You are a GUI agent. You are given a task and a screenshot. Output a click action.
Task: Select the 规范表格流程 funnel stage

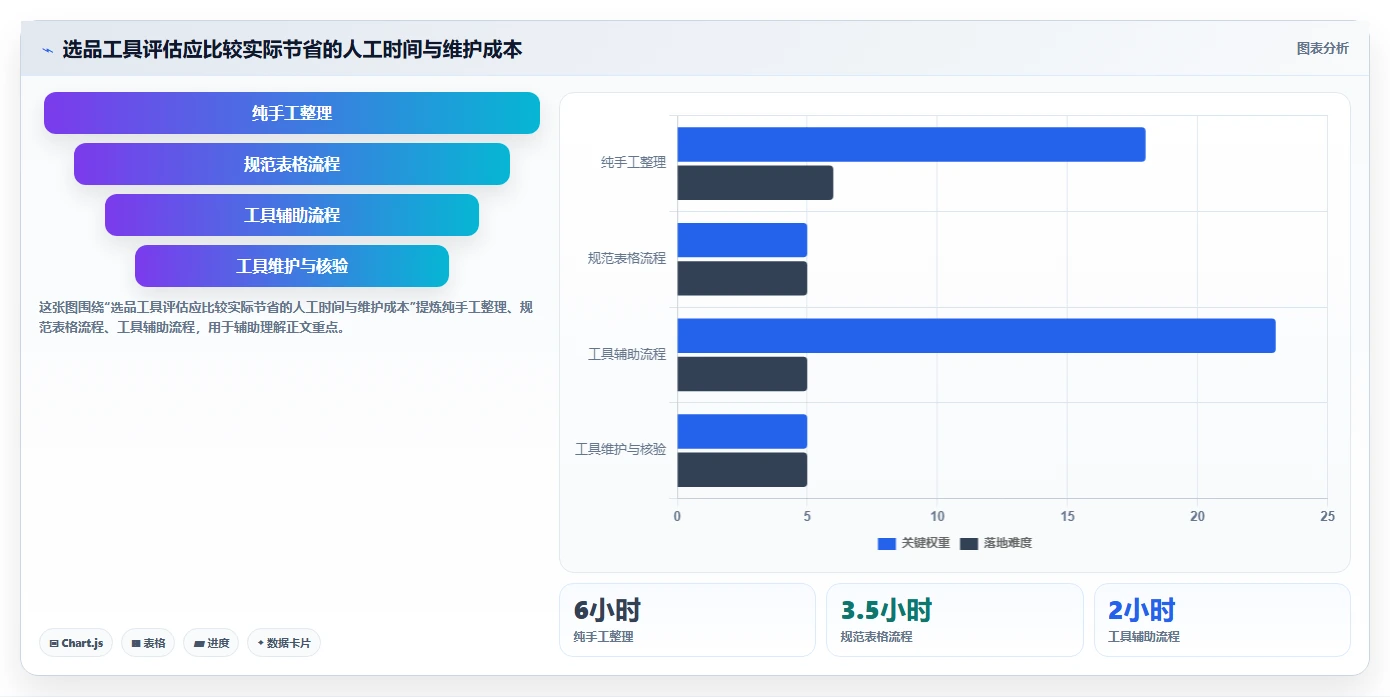click(x=292, y=164)
